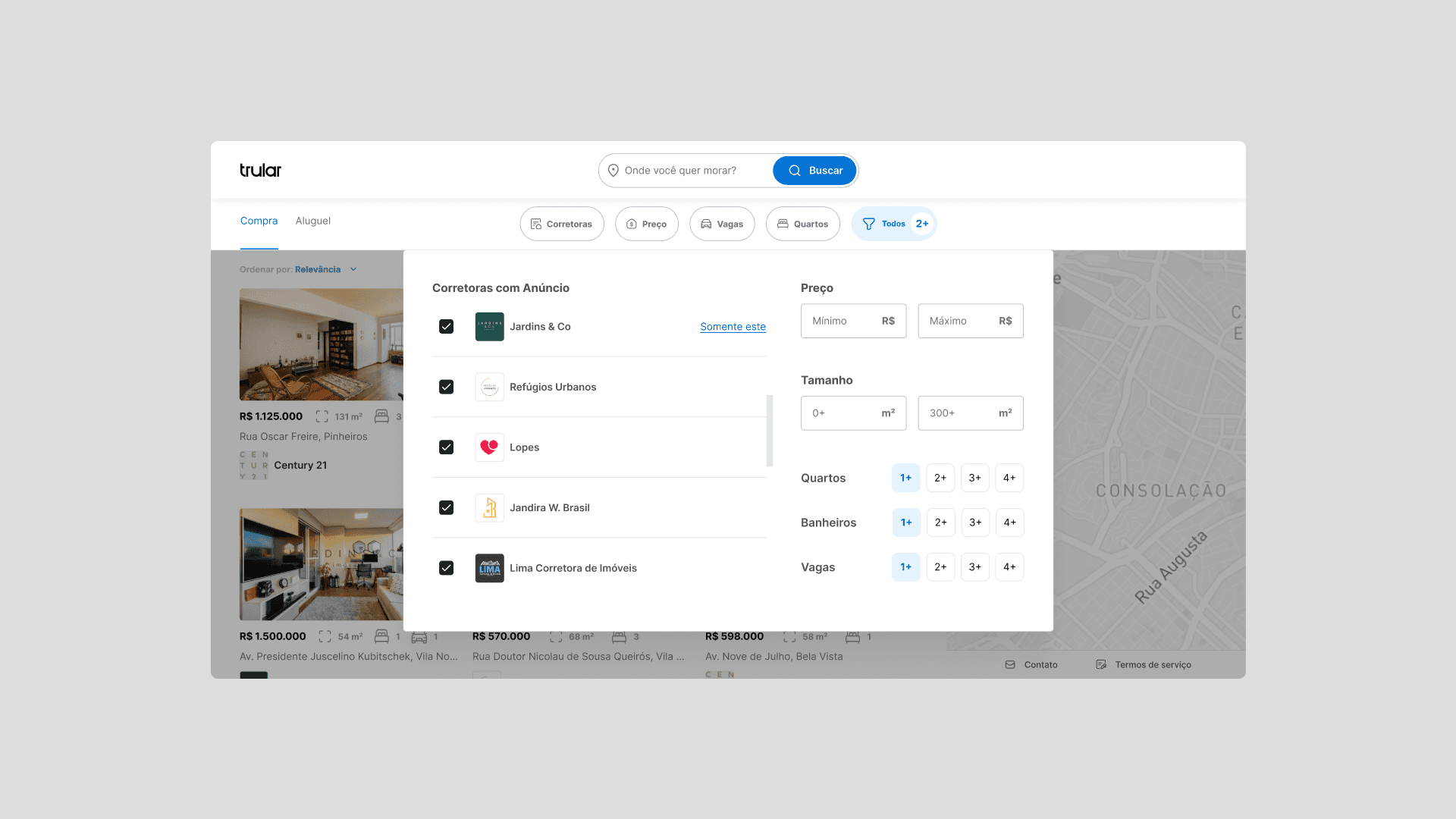Select the Compra tab
Viewport: 1456px width, 819px height.
click(259, 221)
